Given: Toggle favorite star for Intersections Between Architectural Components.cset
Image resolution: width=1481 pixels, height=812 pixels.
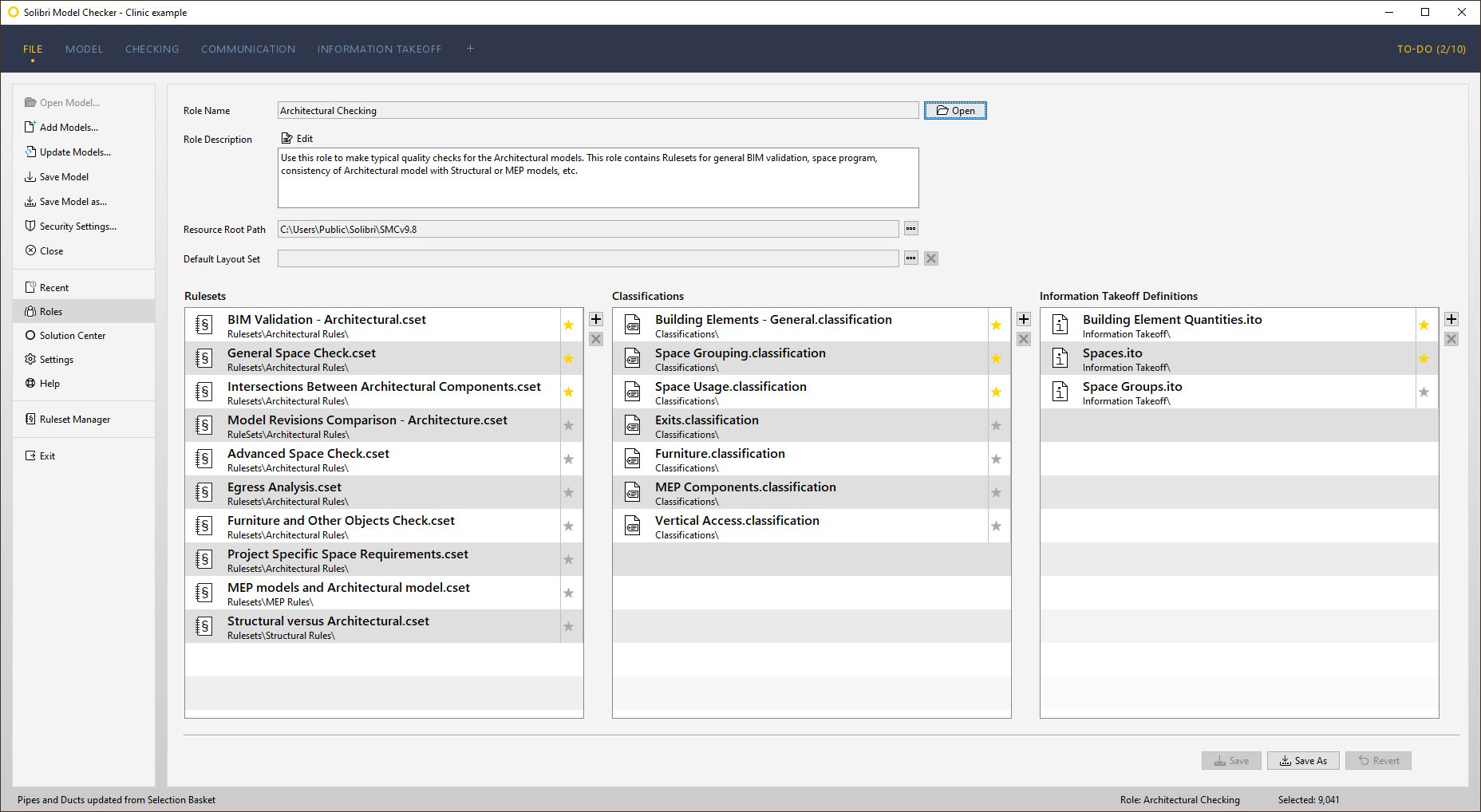Looking at the screenshot, I should pos(569,392).
